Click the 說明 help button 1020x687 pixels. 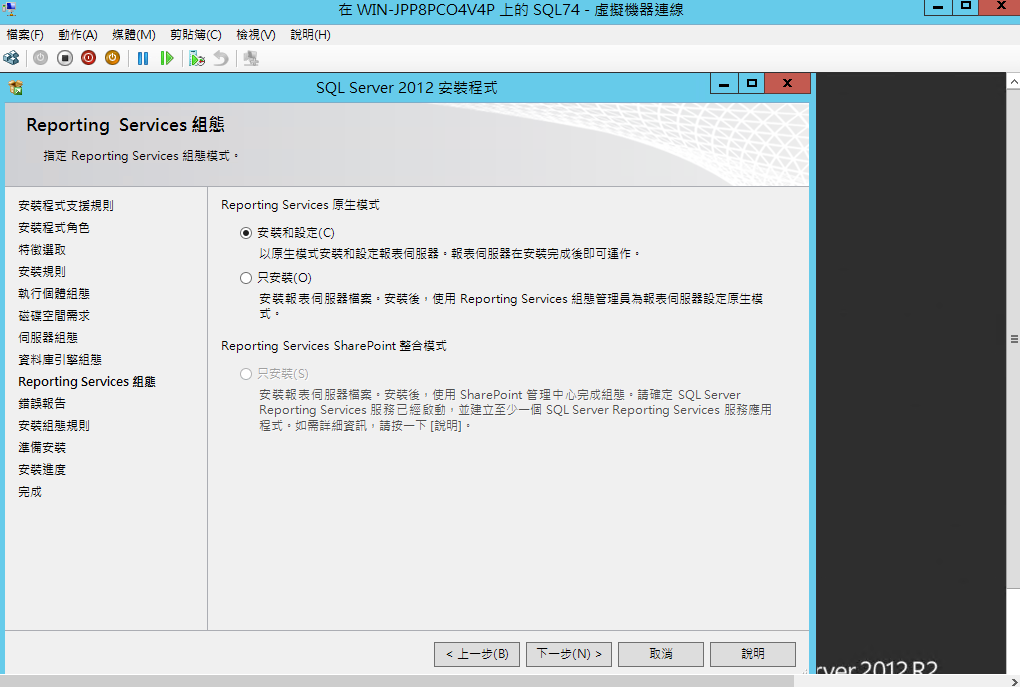[x=753, y=654]
